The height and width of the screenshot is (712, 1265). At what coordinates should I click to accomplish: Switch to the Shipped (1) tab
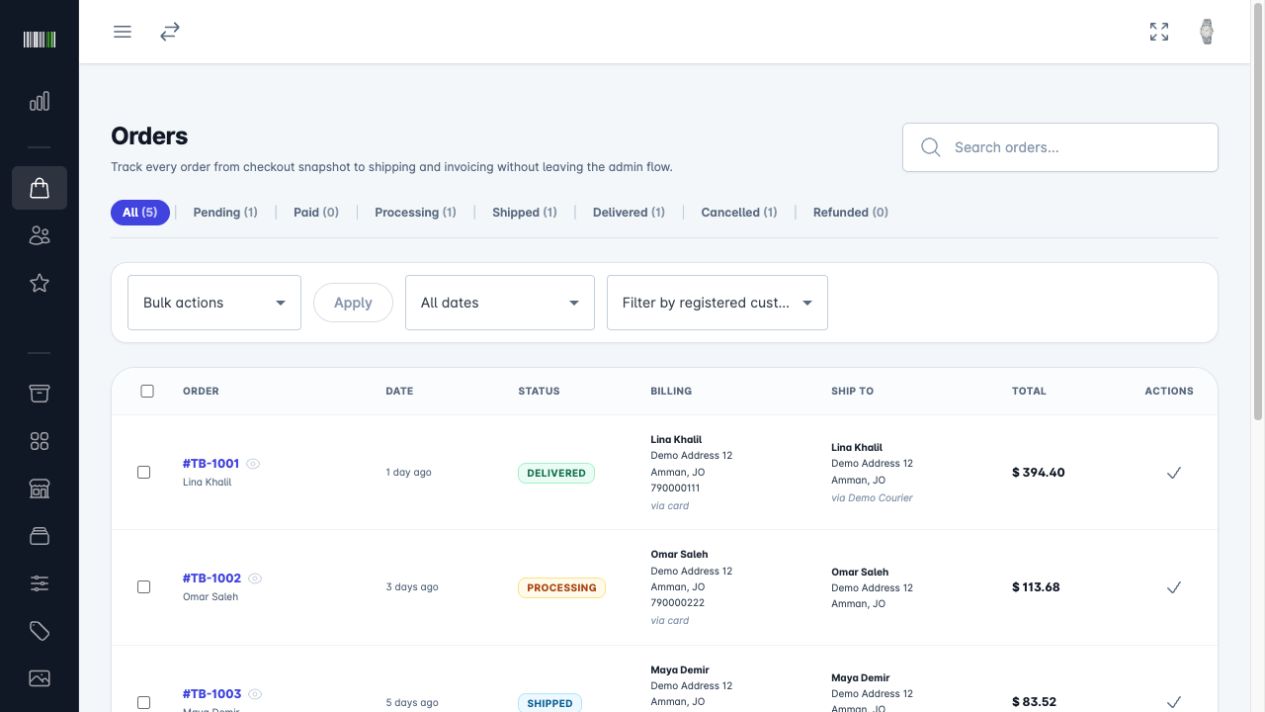click(524, 212)
